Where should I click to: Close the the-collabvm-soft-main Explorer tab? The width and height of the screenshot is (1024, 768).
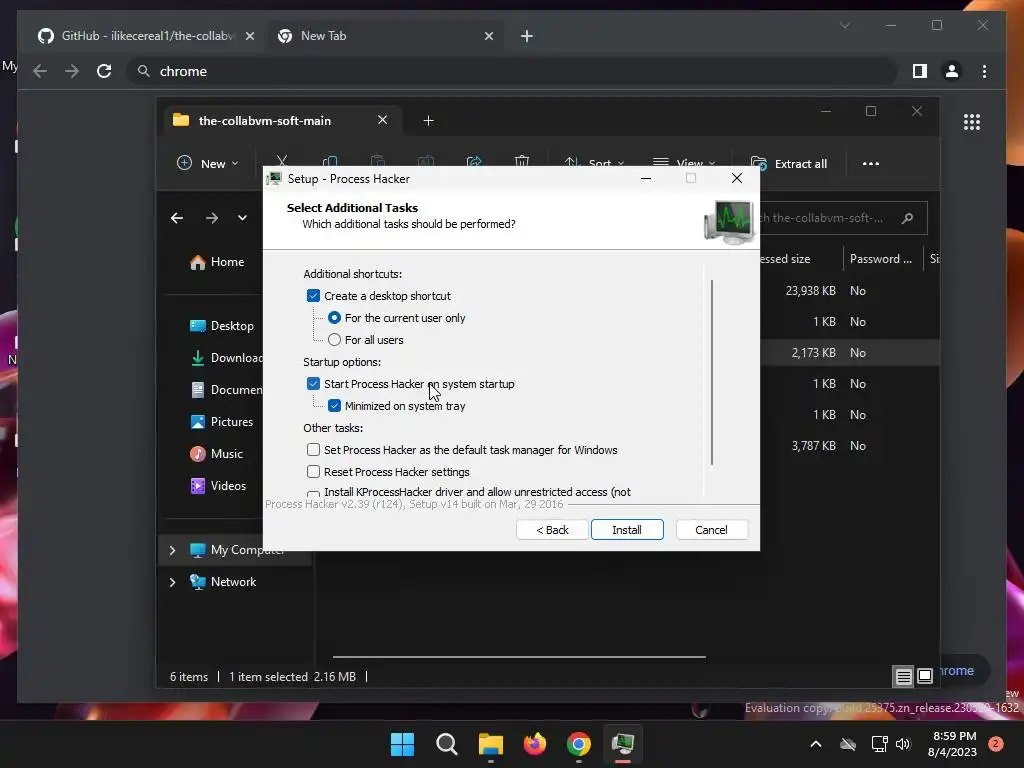383,120
